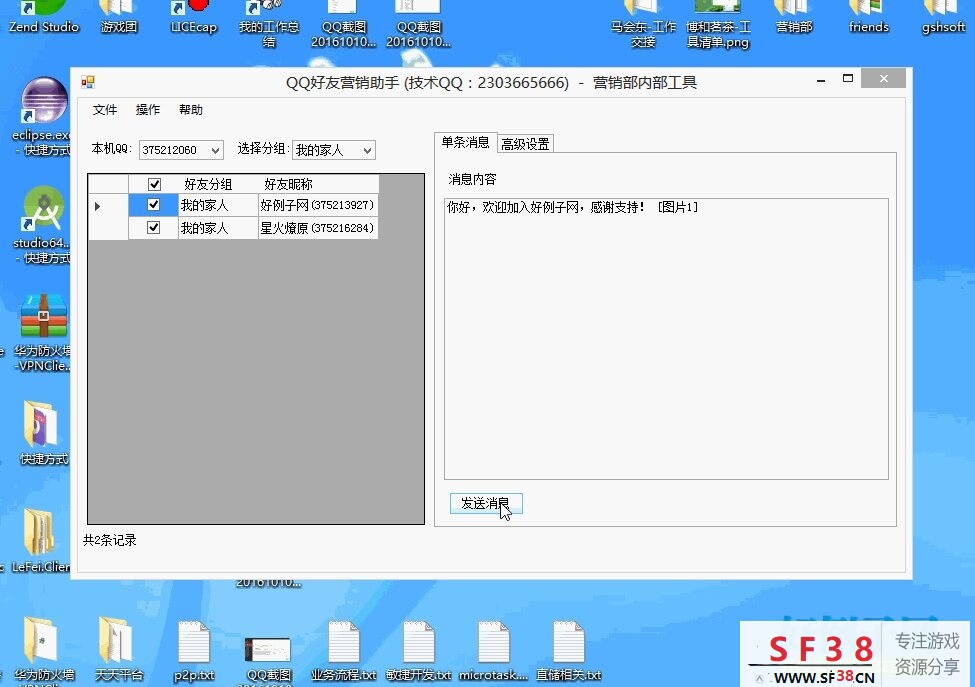This screenshot has height=687, width=975.
Task: Minimize the QQ好友营销助手 window
Action: click(x=821, y=80)
